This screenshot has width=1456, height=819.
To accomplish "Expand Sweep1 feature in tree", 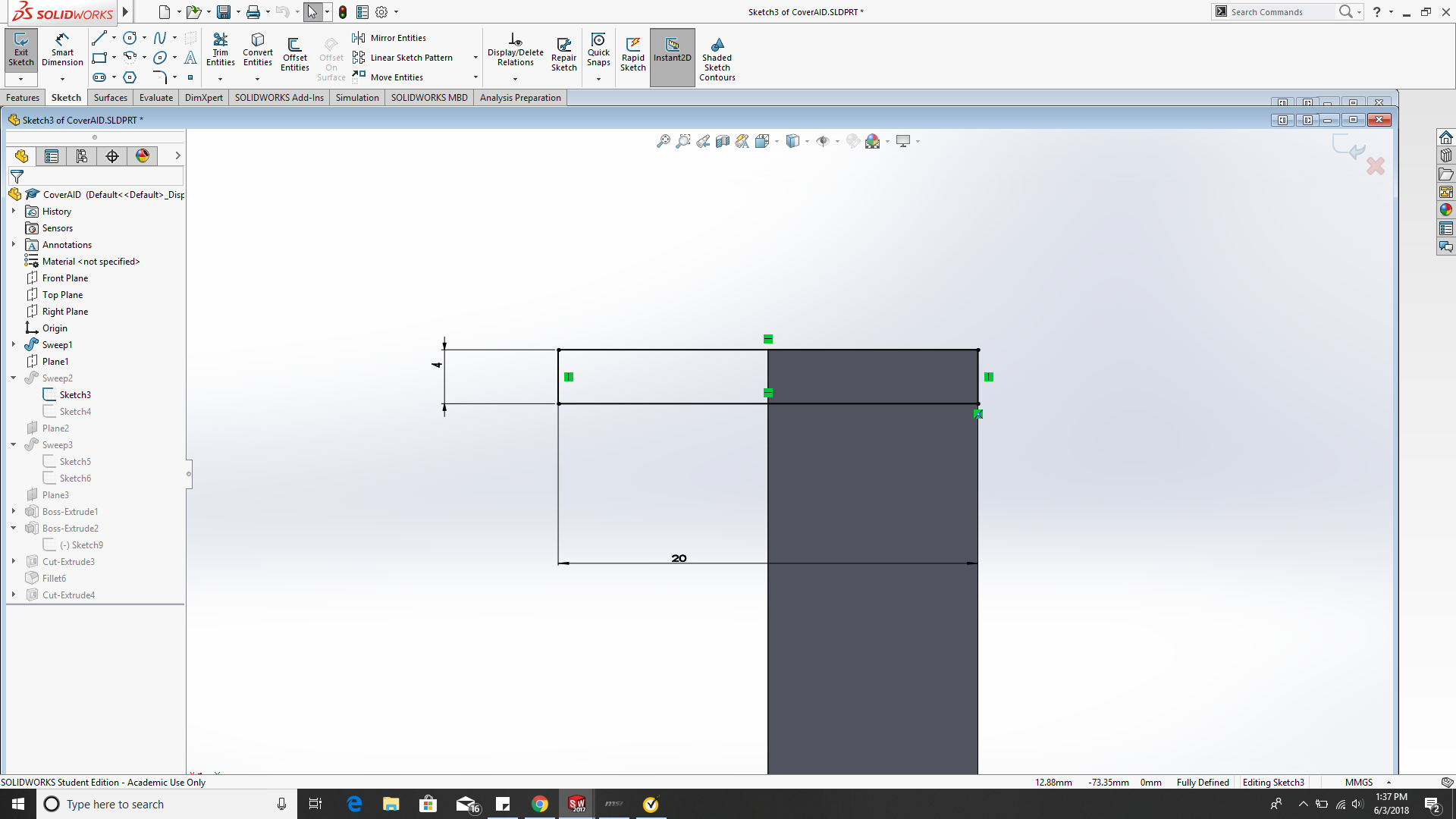I will pos(14,344).
